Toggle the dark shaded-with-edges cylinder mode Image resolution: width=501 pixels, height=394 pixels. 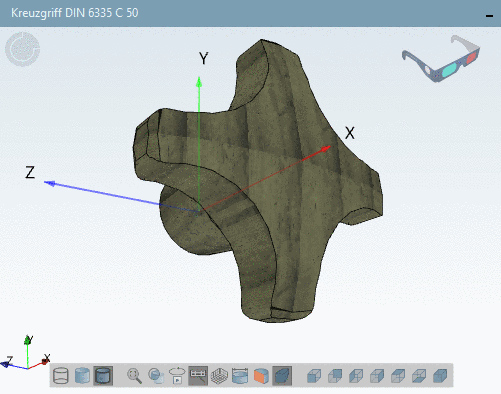click(103, 376)
